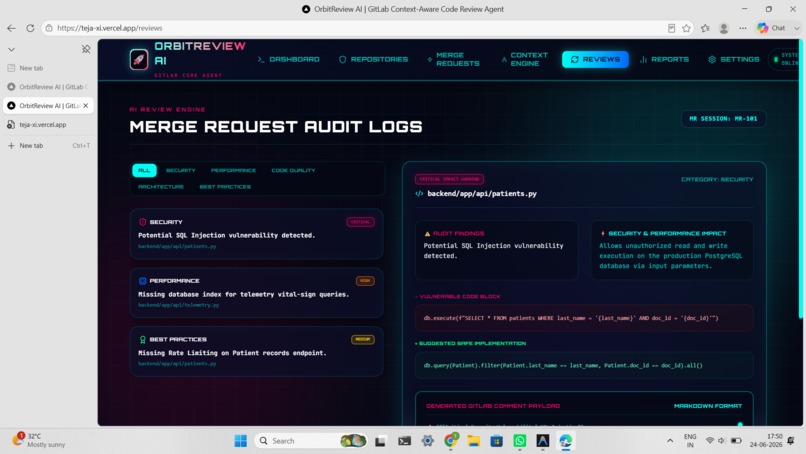Switch to the teja-xi.vercel.app tab
Image resolution: width=806 pixels, height=454 pixels.
pos(48,124)
